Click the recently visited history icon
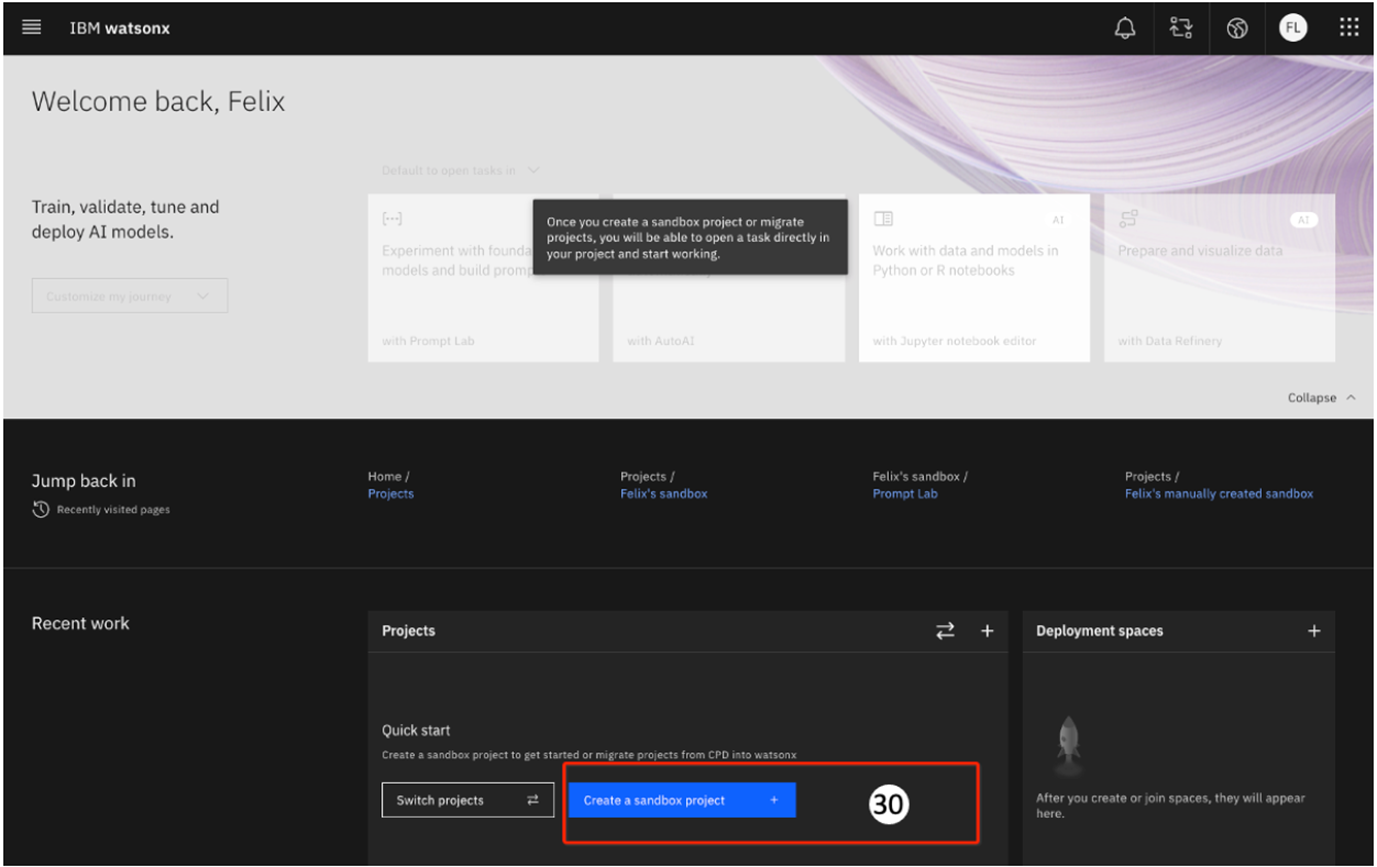This screenshot has width=1377, height=867. tap(41, 510)
